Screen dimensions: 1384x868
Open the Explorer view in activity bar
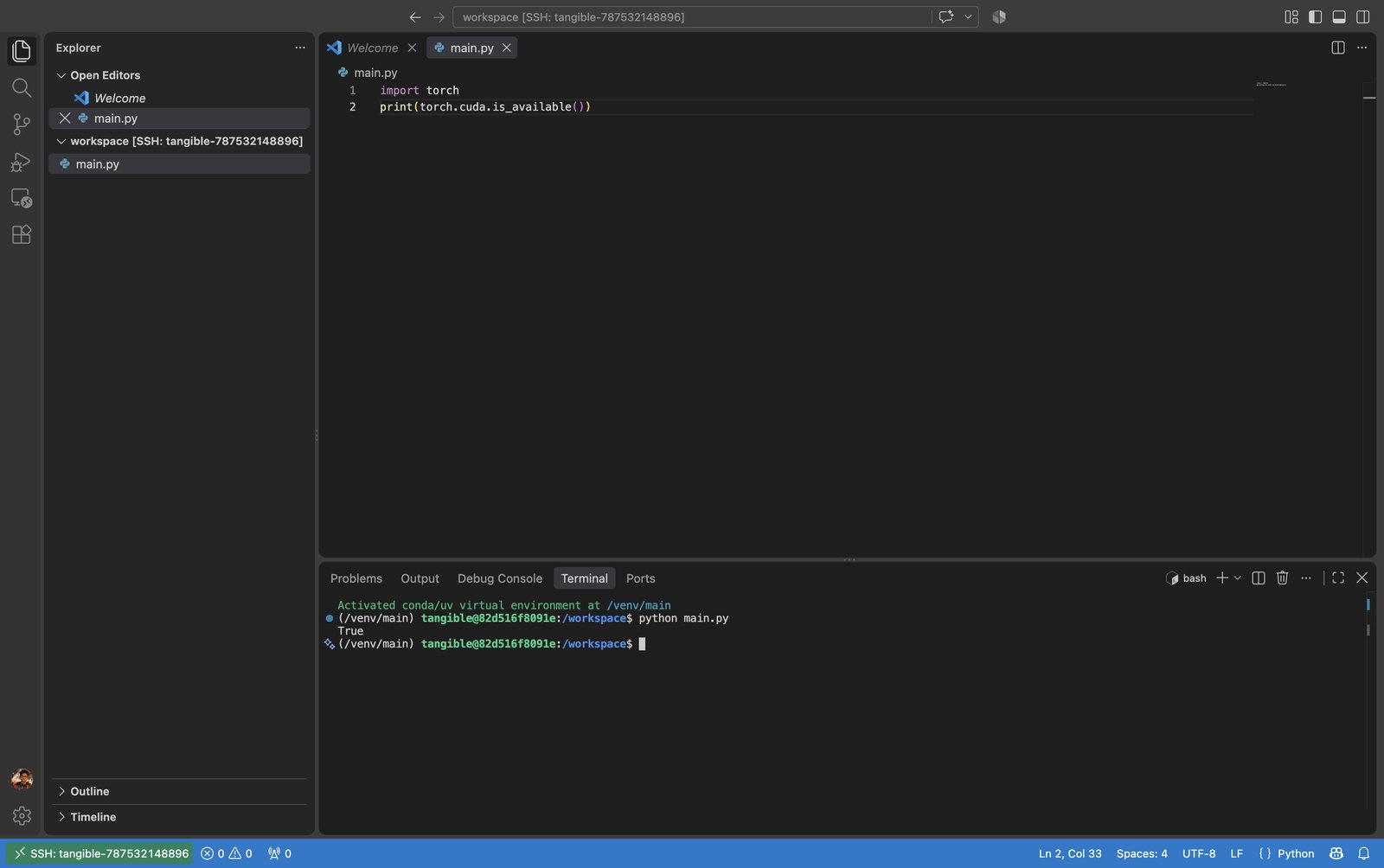pyautogui.click(x=22, y=51)
